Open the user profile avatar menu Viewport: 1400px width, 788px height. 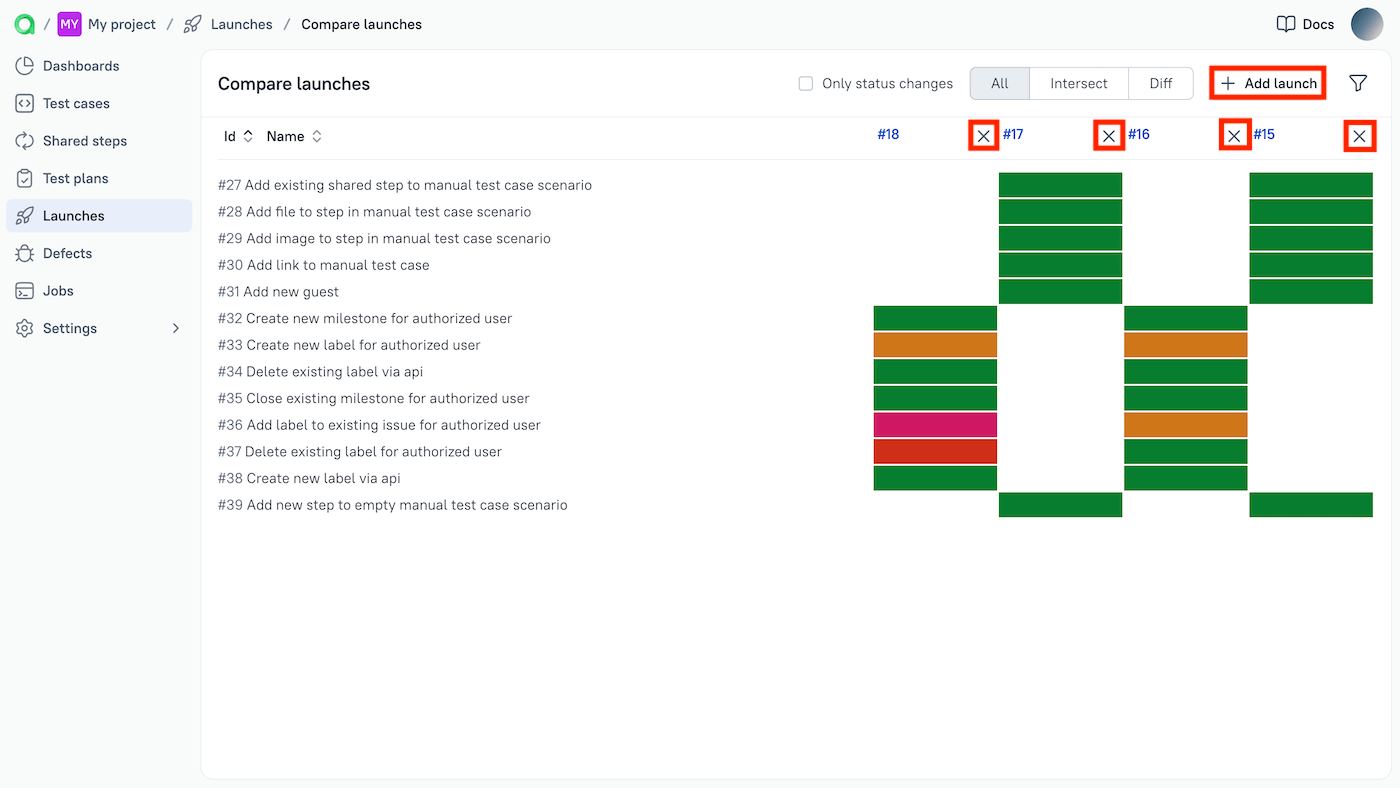click(x=1367, y=23)
